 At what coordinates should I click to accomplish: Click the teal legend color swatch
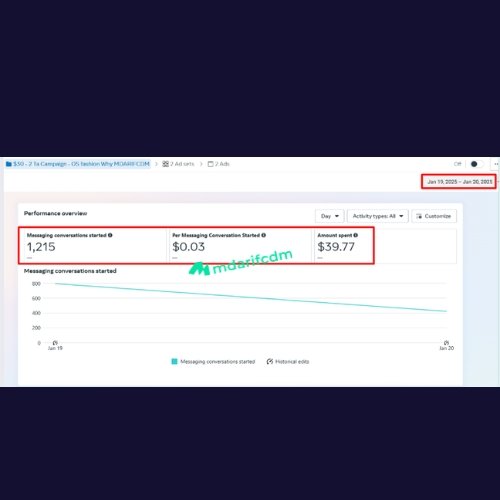click(174, 361)
